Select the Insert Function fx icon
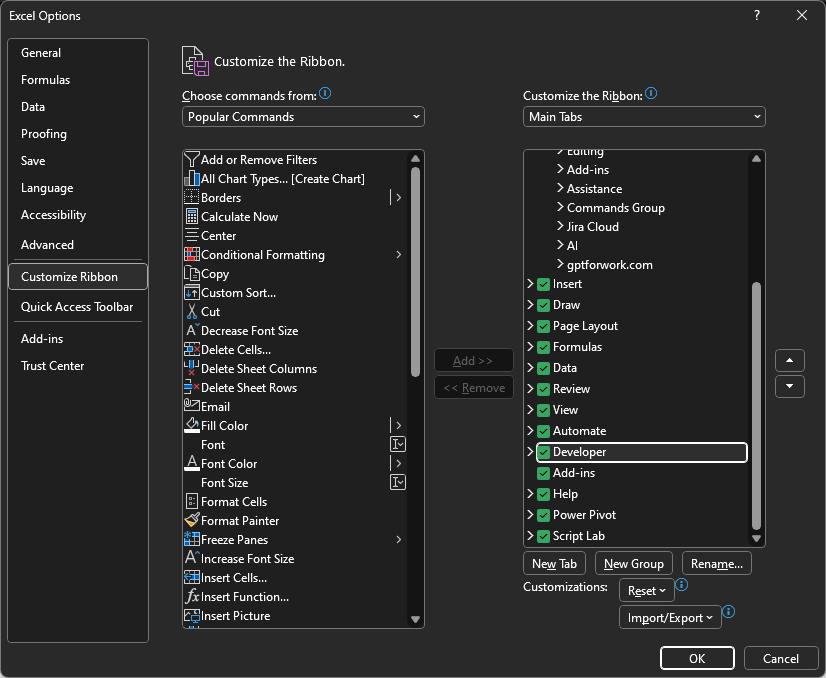826x678 pixels. click(192, 597)
